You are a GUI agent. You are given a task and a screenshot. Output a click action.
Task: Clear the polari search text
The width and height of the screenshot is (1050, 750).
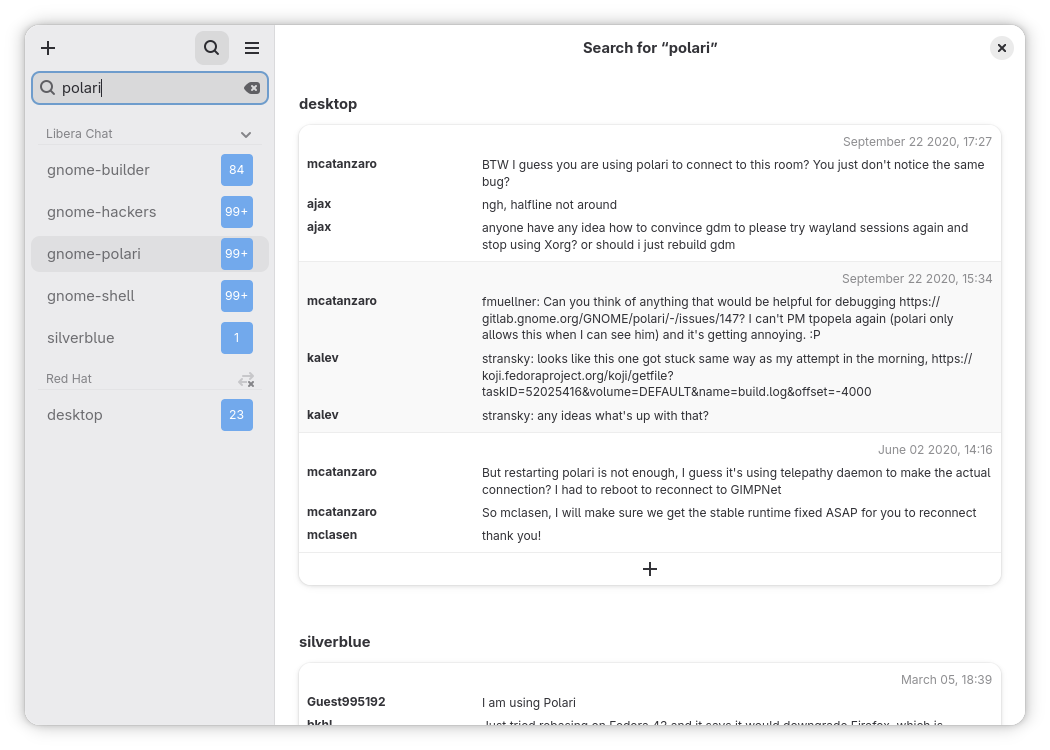[252, 88]
